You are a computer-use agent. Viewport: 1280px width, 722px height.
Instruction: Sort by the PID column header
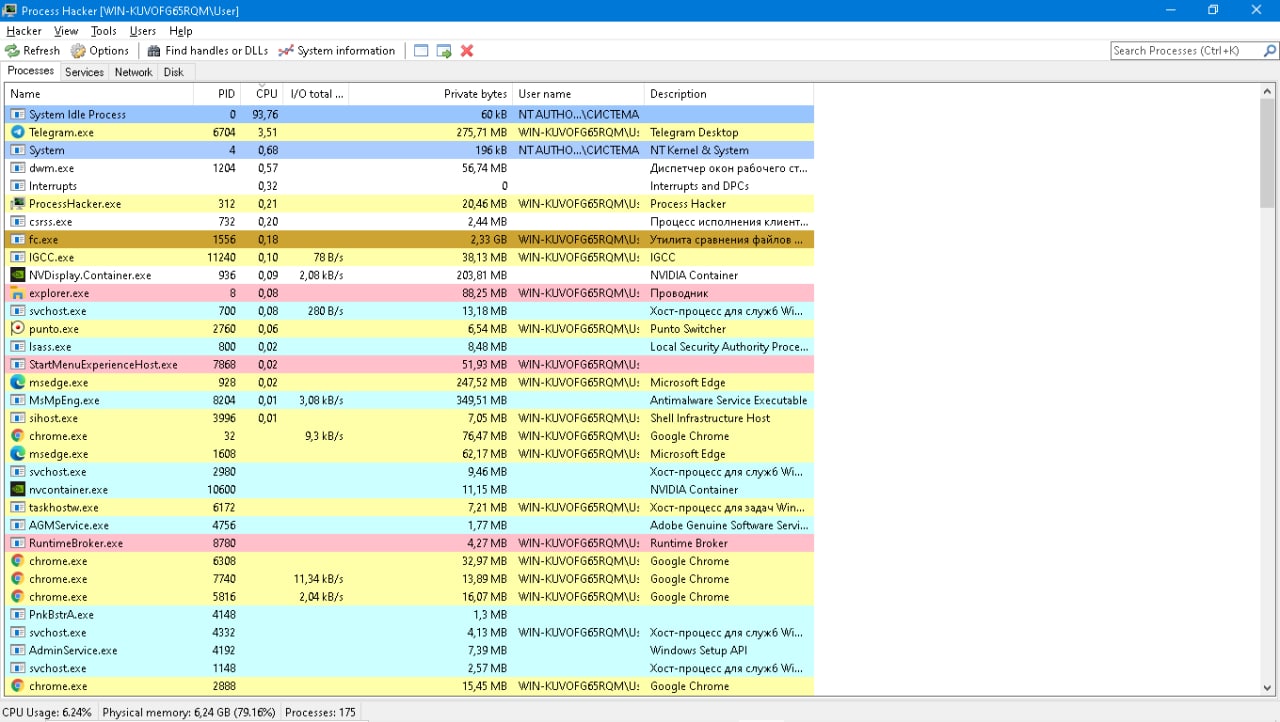pos(217,94)
